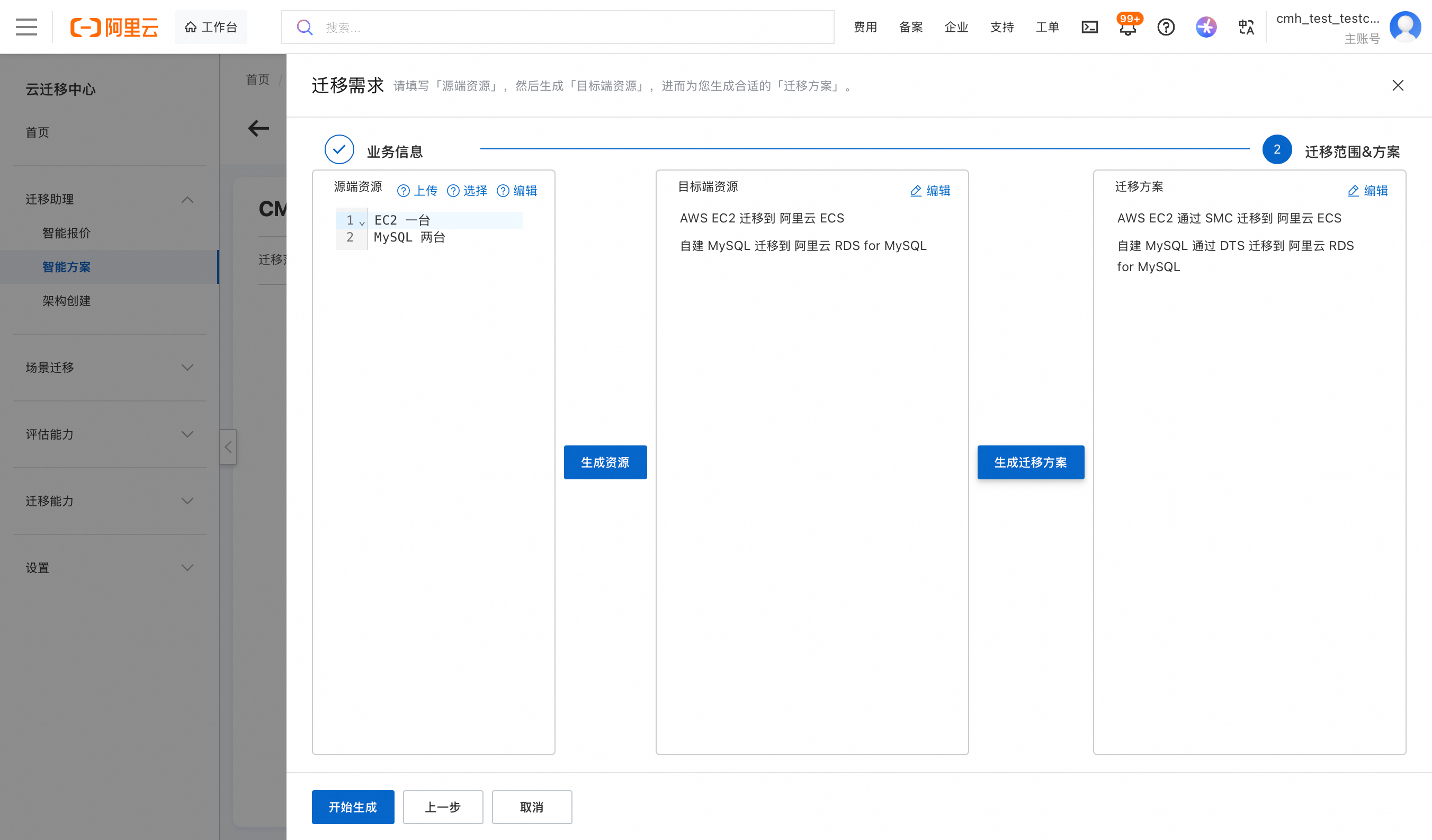
Task: Click the 上传 link in source resources
Action: click(425, 190)
